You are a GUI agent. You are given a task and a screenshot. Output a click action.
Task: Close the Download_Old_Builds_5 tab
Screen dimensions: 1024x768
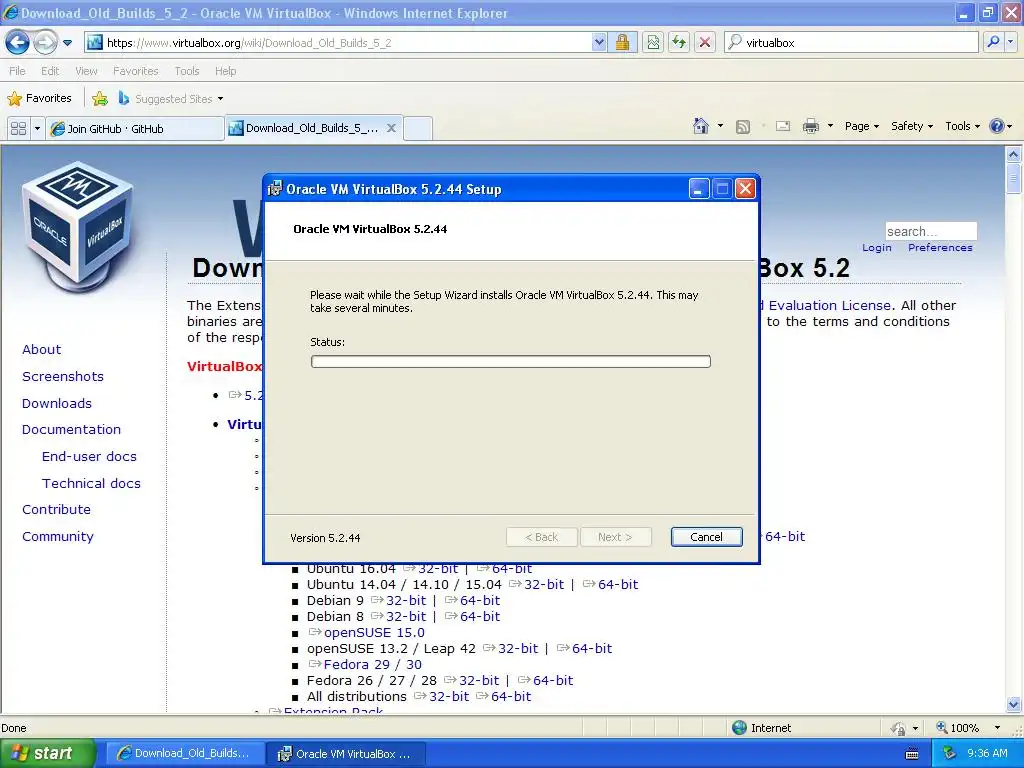[x=391, y=128]
